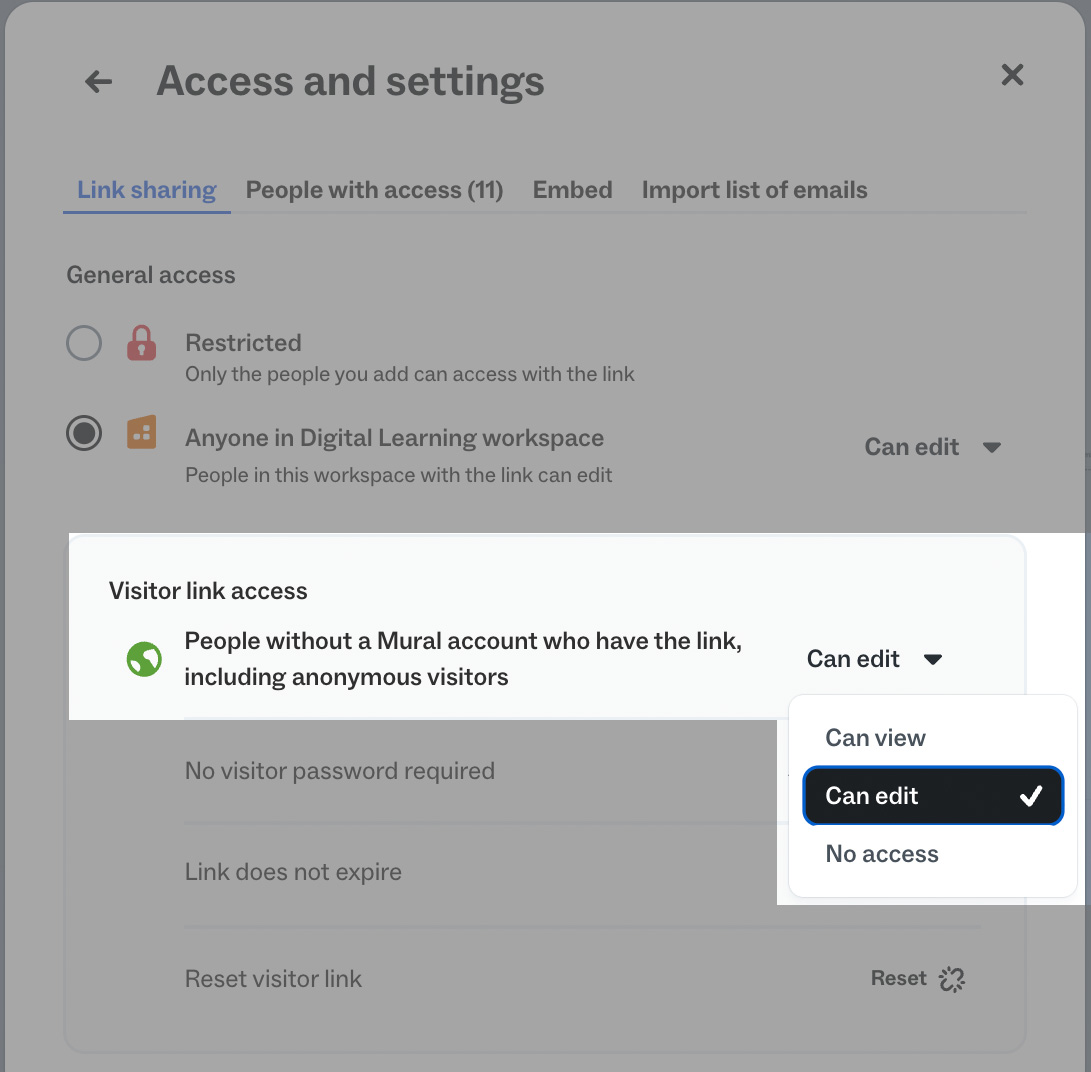This screenshot has width=1091, height=1072.
Task: Select the Anyone in Digital Learning workspace option
Action: (x=84, y=433)
